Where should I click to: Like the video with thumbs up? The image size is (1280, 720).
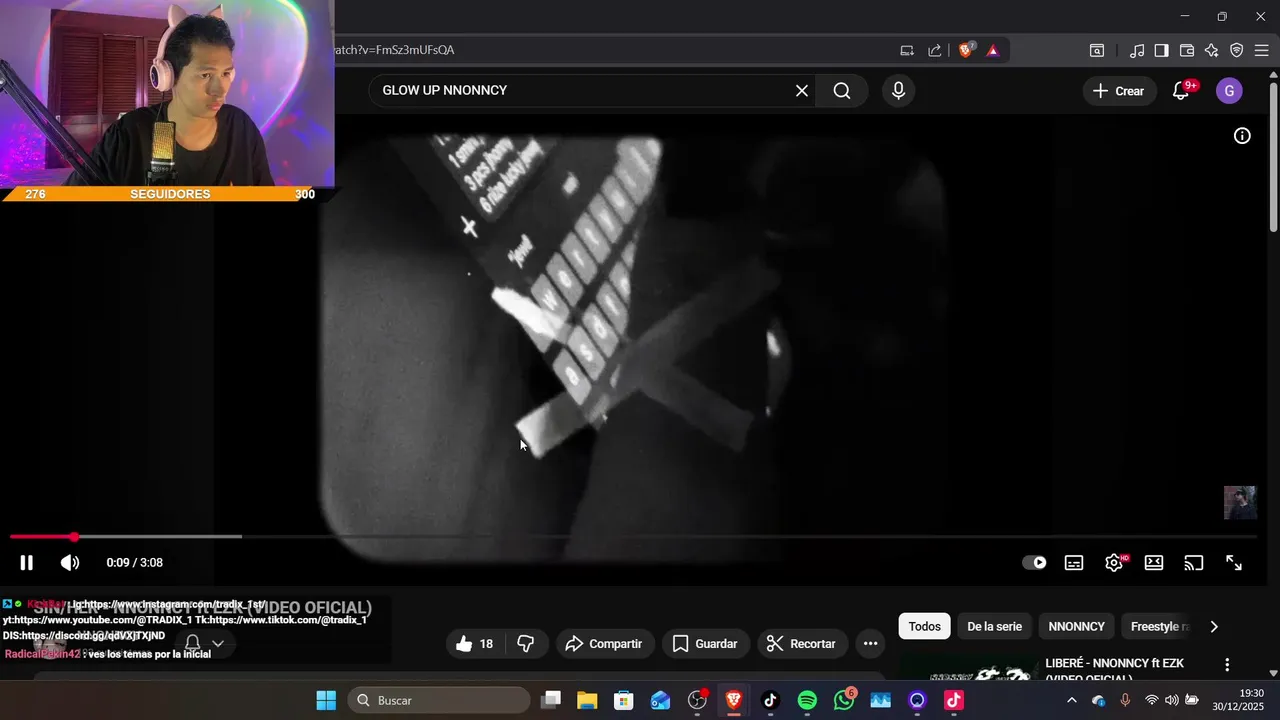point(475,644)
